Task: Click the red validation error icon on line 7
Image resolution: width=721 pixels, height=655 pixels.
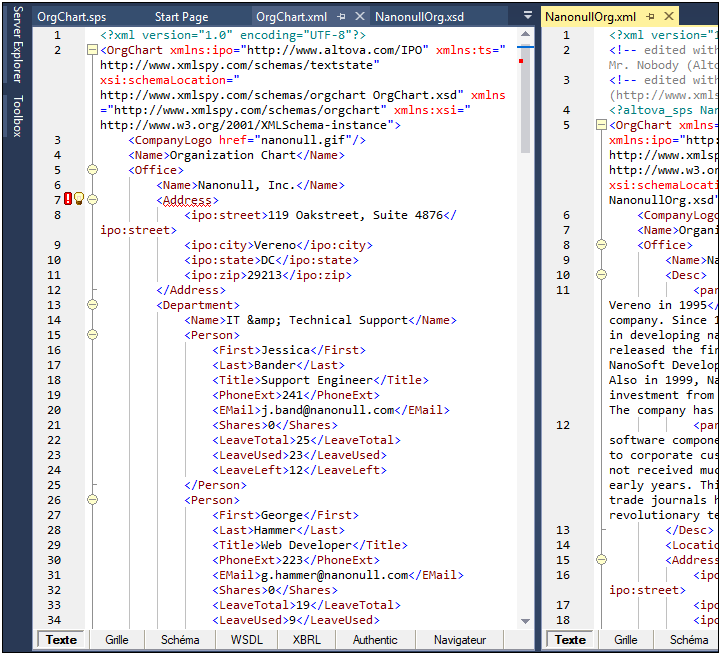Action: point(68,199)
